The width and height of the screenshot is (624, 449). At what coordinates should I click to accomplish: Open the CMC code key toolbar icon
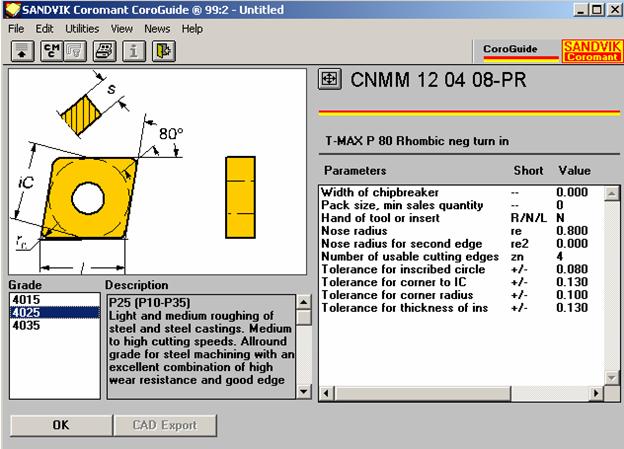pyautogui.click(x=52, y=51)
